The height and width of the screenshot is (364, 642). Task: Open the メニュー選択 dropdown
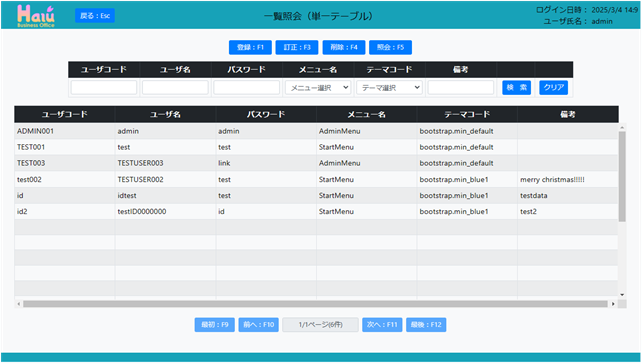[x=318, y=88]
